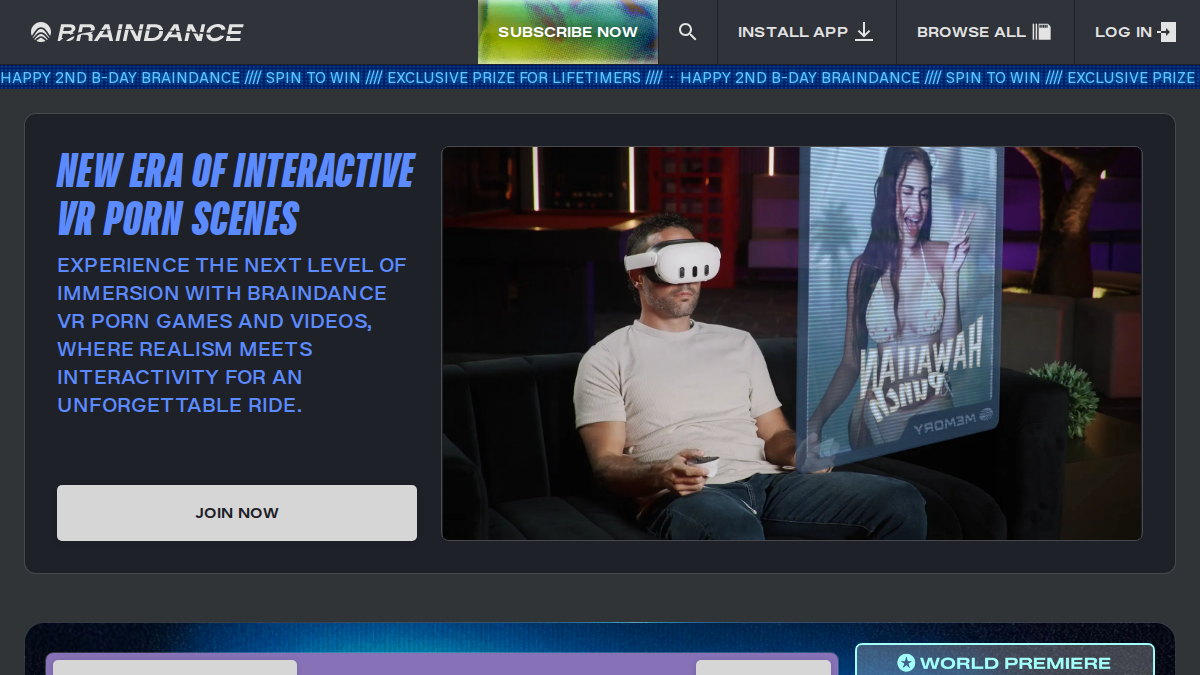Image resolution: width=1200 pixels, height=675 pixels.
Task: Click the Log In link
Action: [x=1136, y=32]
